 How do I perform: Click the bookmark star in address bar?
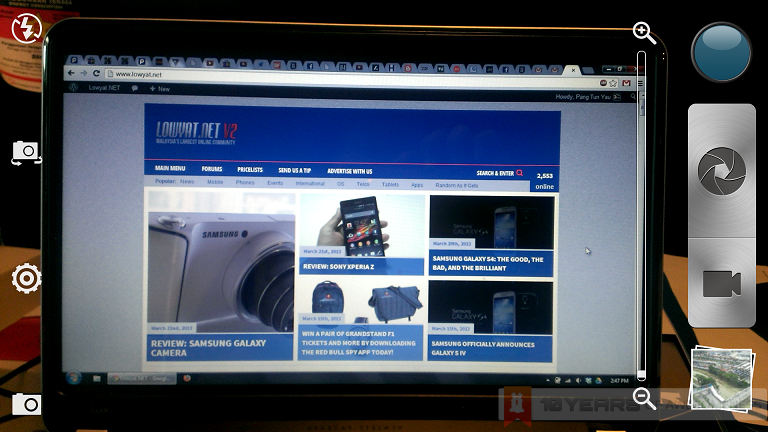coord(613,83)
